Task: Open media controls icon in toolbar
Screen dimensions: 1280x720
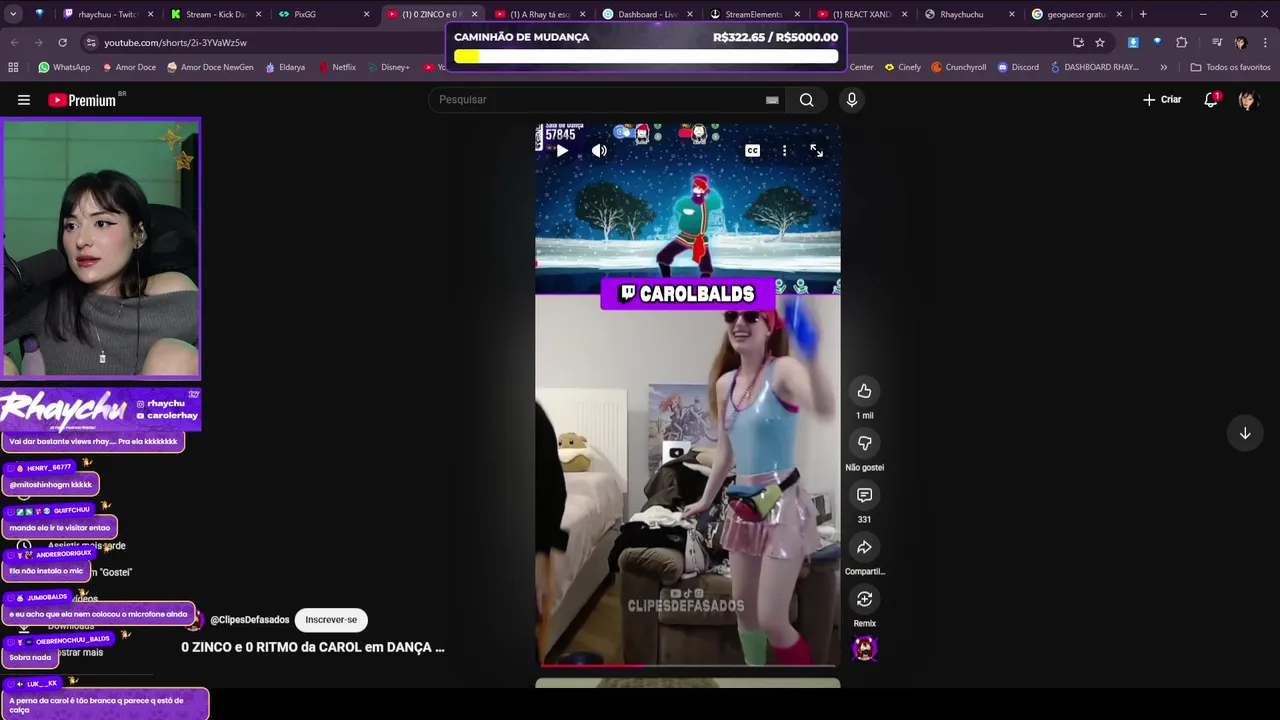Action: tap(1217, 43)
